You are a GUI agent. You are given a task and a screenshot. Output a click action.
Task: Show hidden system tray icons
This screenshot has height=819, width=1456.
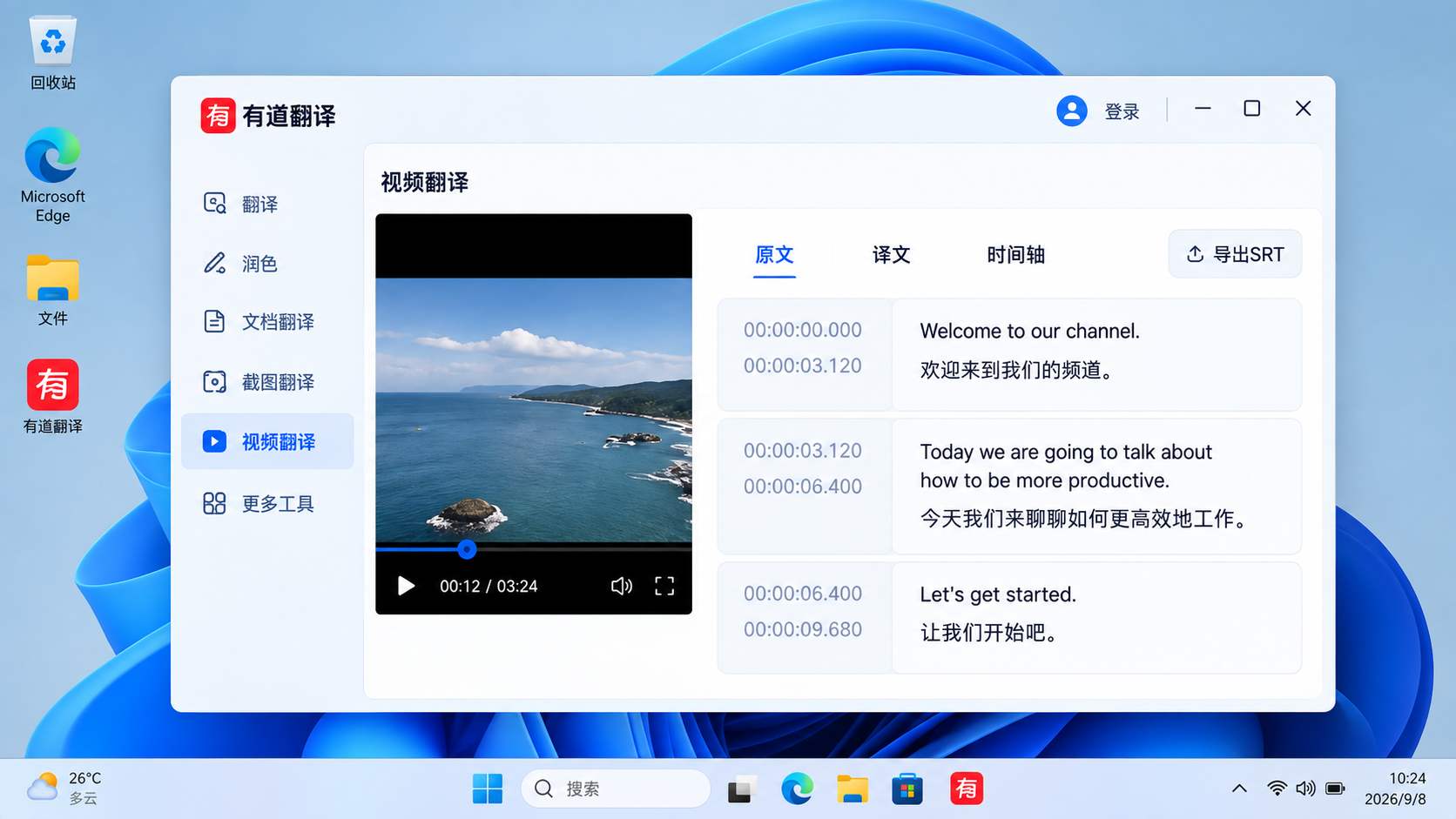[x=1239, y=789]
